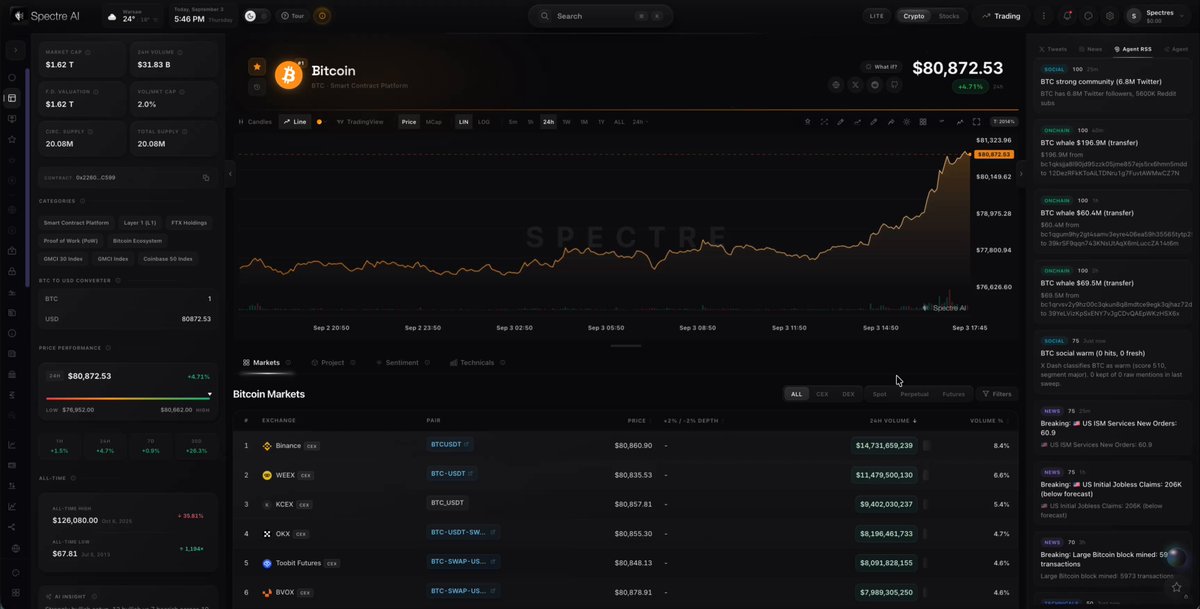1200x609 pixels.
Task: Click the X (Twitter) link icon under price
Action: [x=855, y=85]
